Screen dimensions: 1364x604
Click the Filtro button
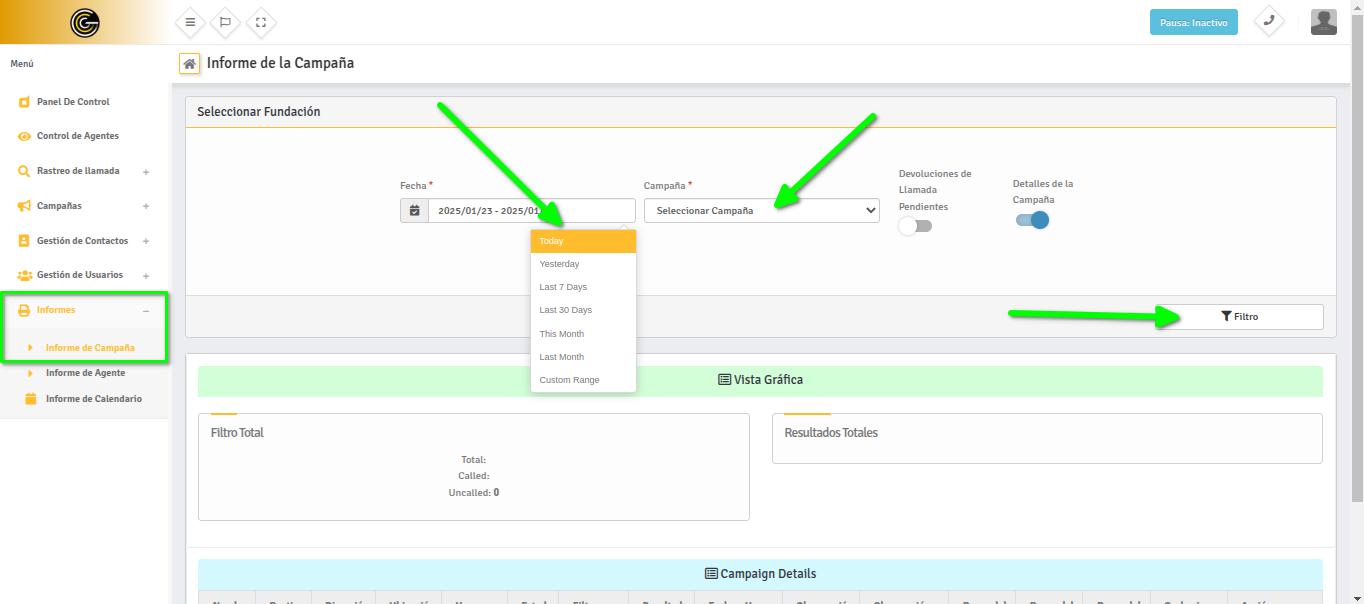1240,317
